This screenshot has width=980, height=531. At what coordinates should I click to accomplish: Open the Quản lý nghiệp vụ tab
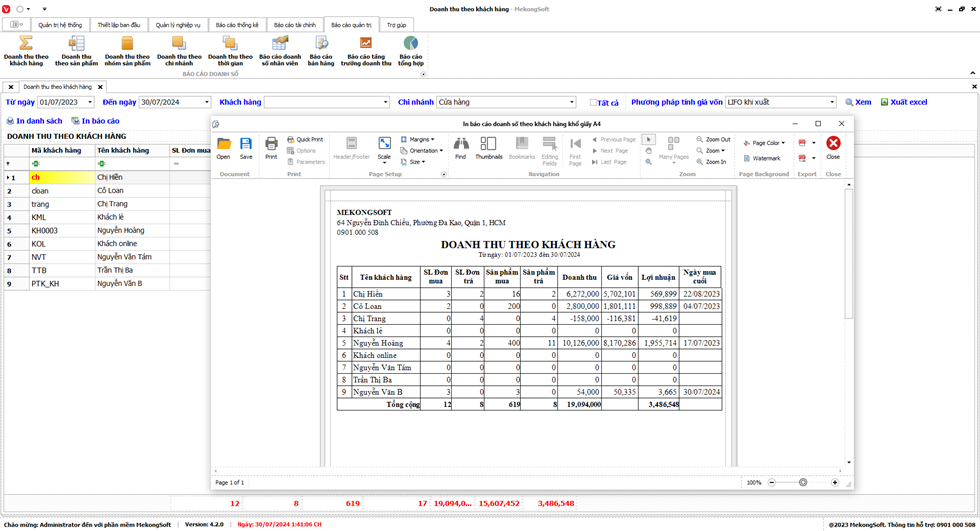coord(177,24)
